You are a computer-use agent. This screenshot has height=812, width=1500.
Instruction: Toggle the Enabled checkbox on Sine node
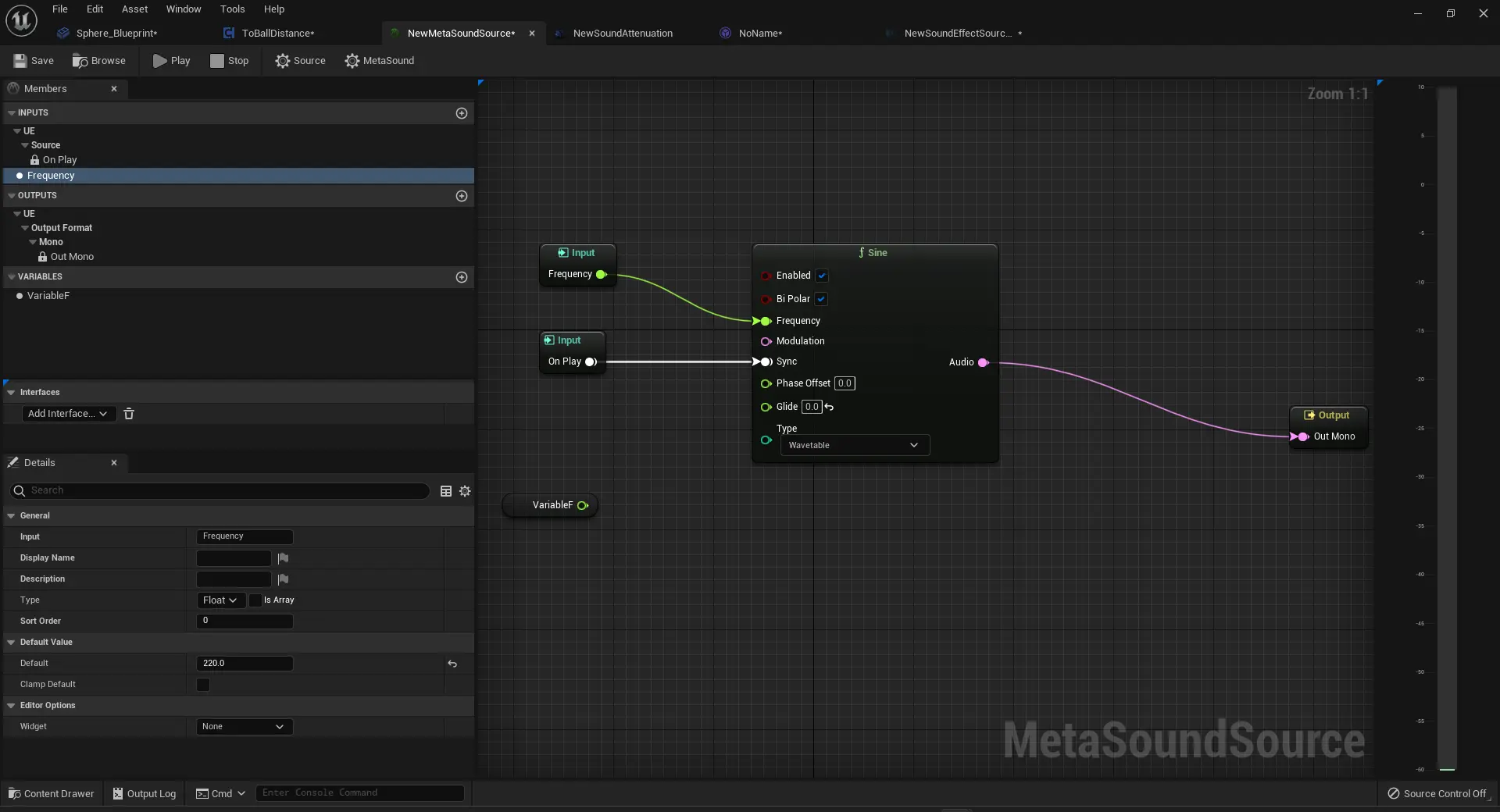click(x=822, y=276)
